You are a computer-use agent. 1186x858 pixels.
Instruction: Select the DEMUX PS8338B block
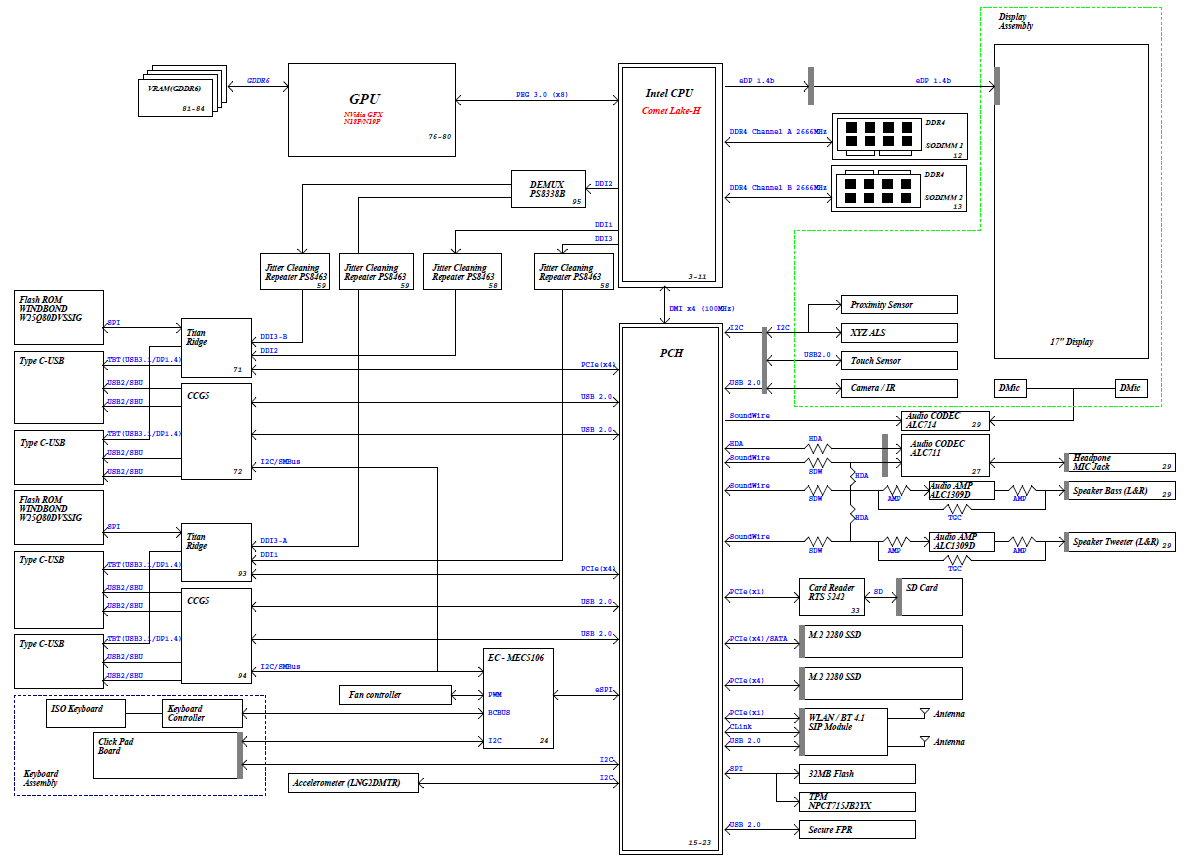pyautogui.click(x=546, y=188)
